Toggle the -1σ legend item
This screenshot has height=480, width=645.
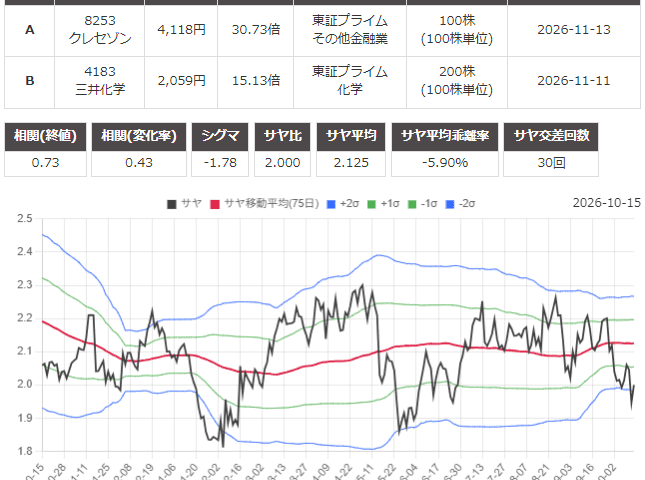422,204
